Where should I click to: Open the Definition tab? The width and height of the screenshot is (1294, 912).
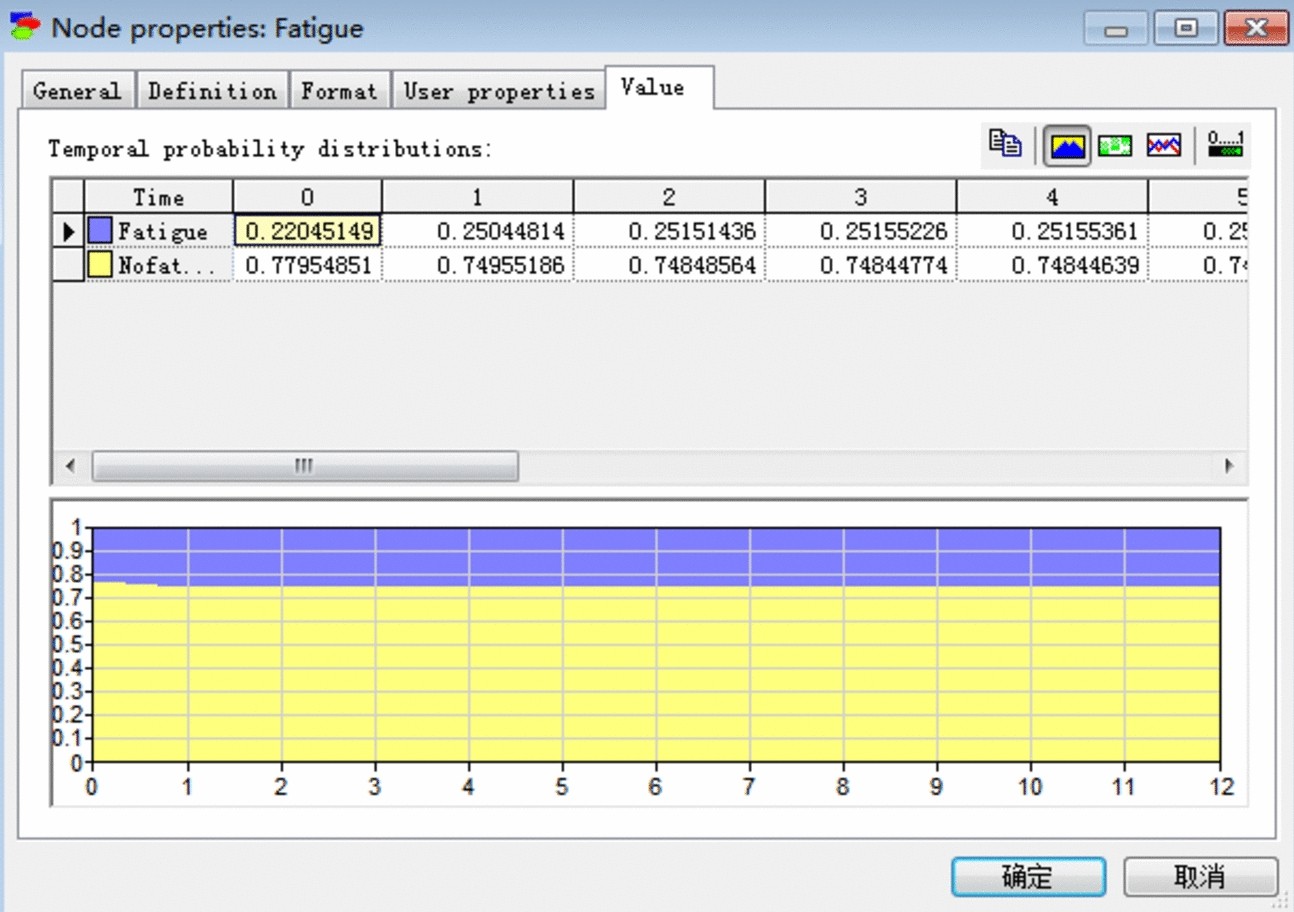click(212, 91)
